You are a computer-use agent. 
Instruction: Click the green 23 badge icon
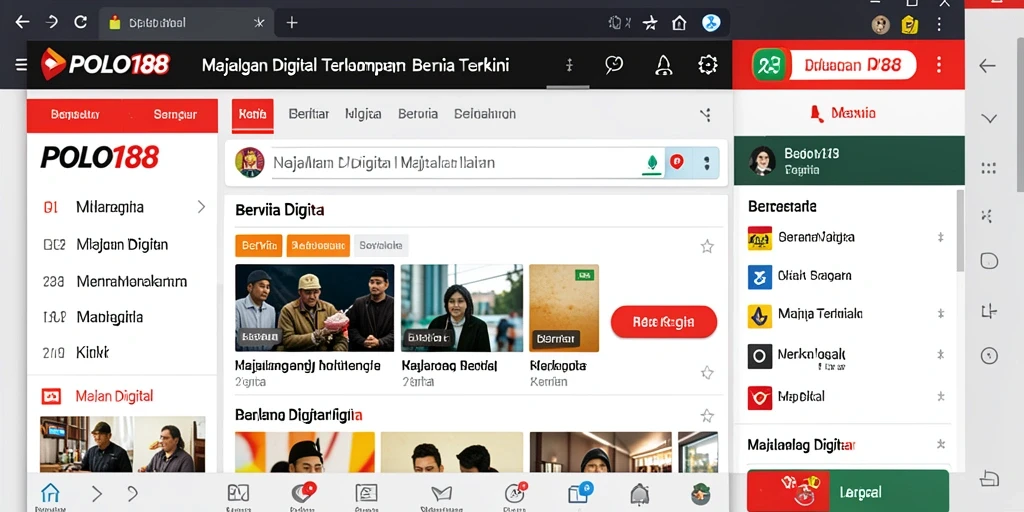pos(769,65)
